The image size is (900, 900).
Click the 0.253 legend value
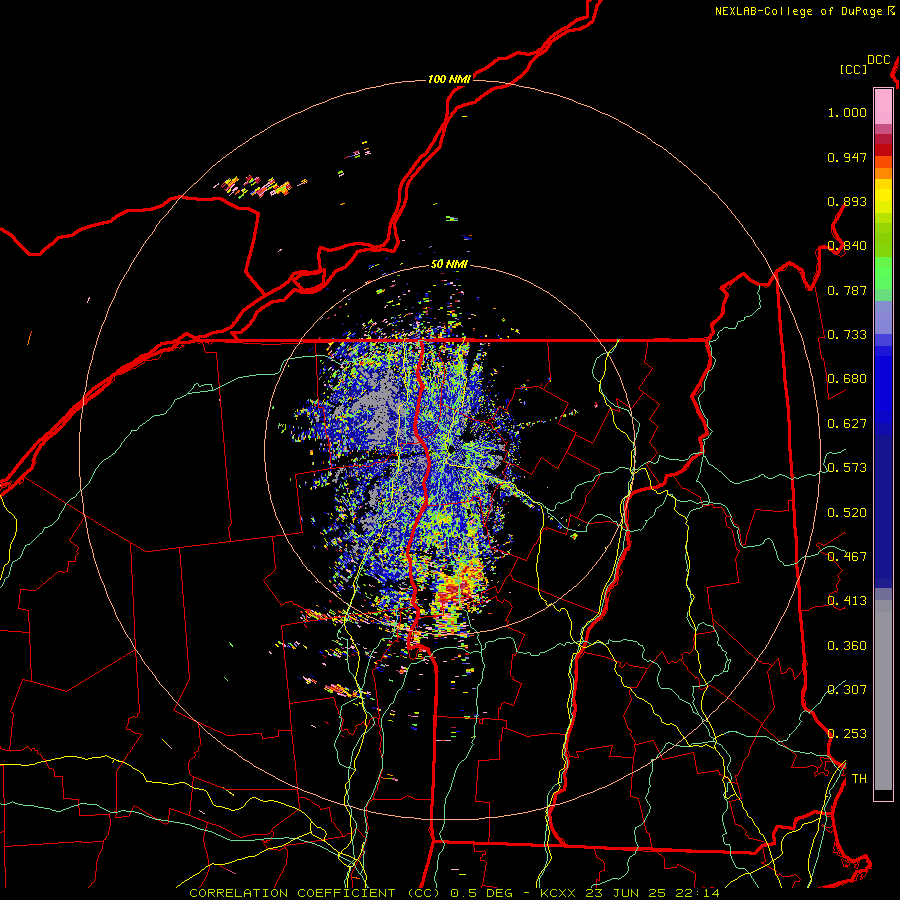(x=847, y=734)
